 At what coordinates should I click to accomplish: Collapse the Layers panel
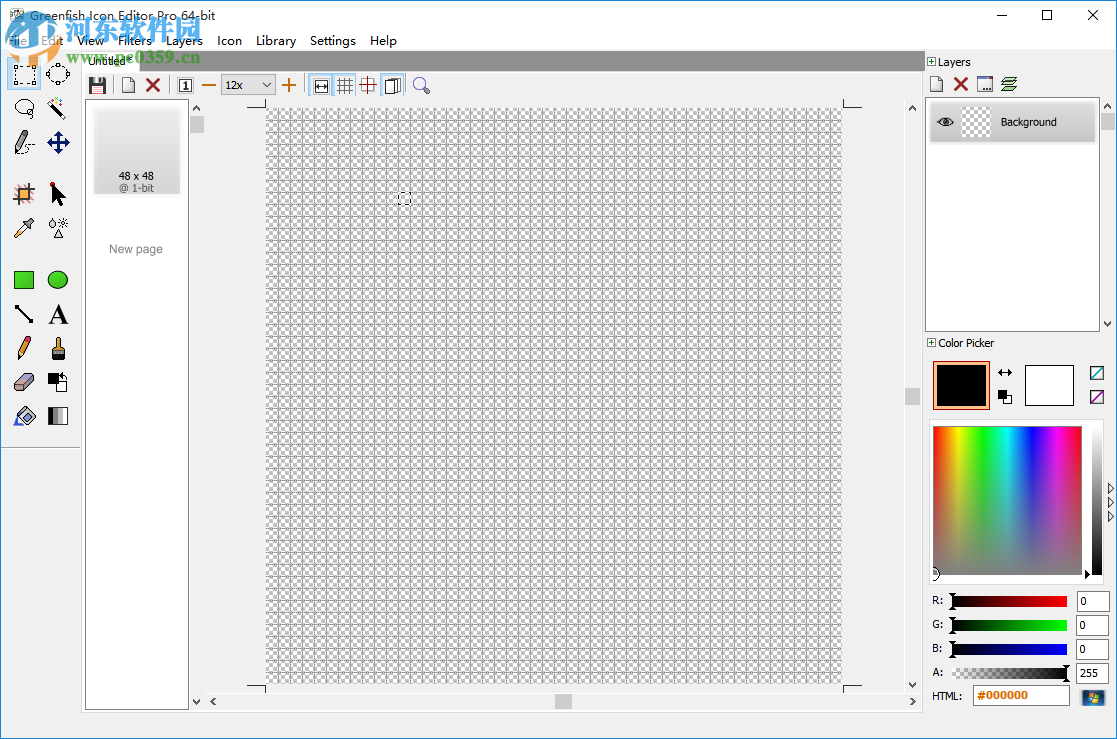[x=932, y=61]
